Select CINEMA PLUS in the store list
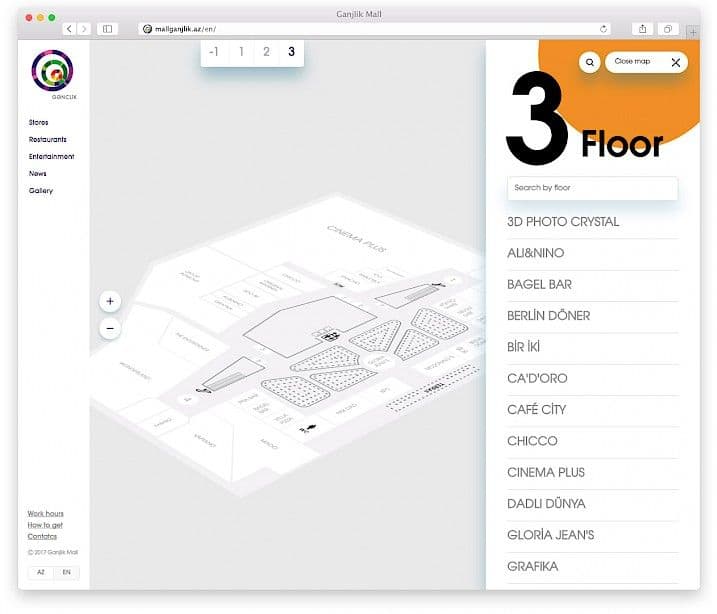The height and width of the screenshot is (614, 717). (x=593, y=473)
